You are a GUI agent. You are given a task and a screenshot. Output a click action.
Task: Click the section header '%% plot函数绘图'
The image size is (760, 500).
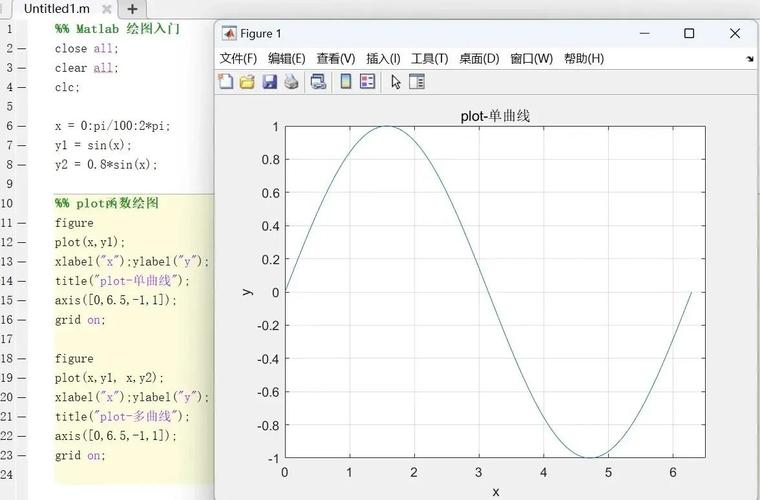pos(107,203)
